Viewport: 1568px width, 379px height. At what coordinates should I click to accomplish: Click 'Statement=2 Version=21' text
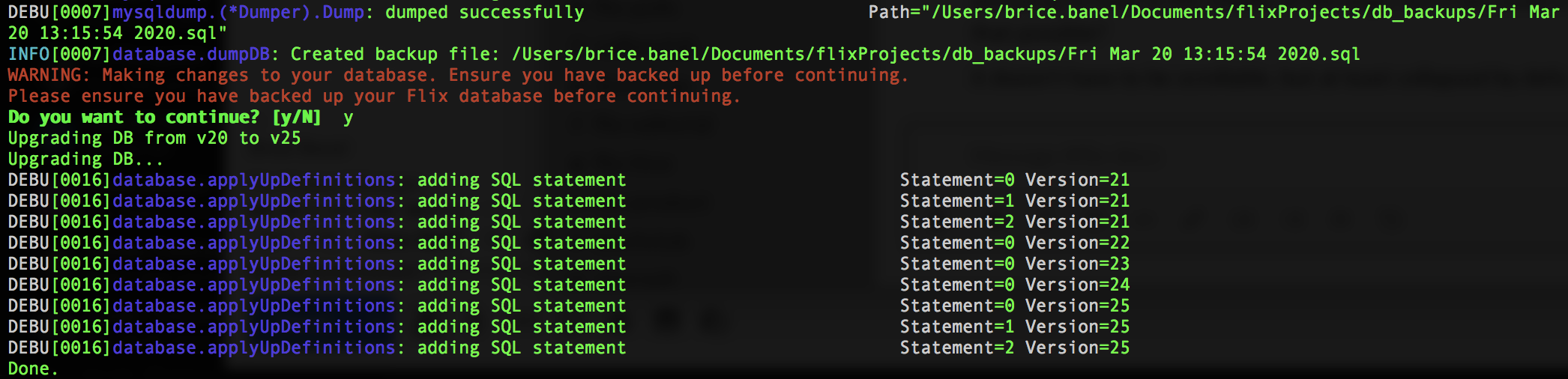tap(1014, 222)
